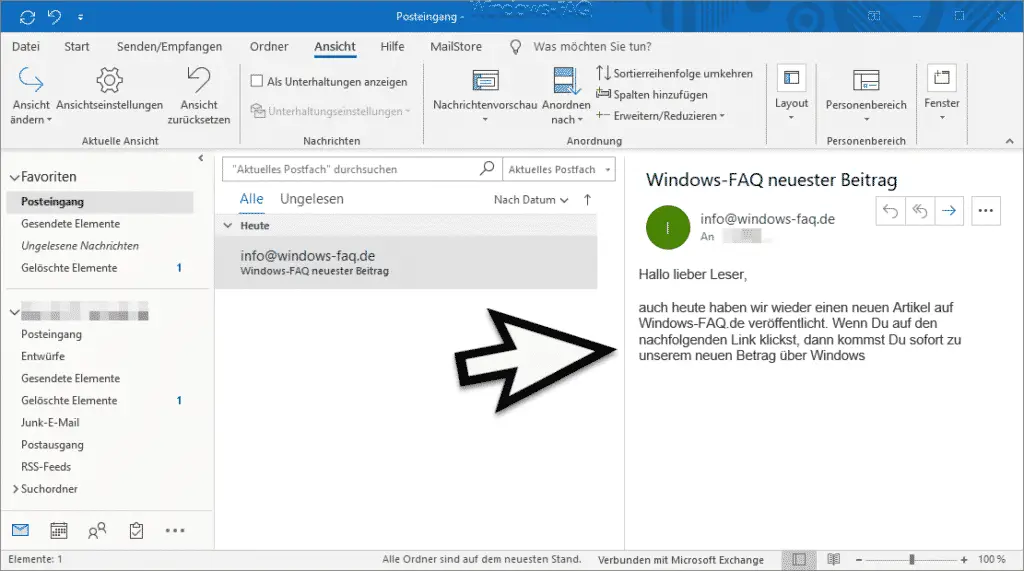Open the Hilfe tab
Viewport: 1024px width, 571px height.
click(392, 46)
